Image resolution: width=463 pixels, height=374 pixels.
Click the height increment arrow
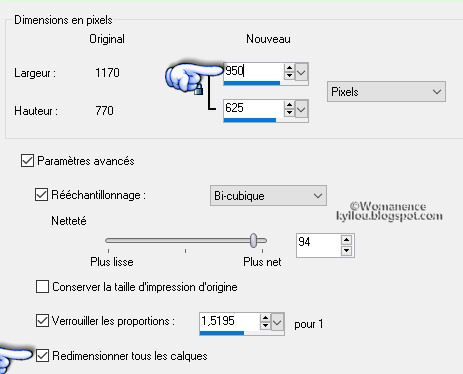tap(289, 105)
